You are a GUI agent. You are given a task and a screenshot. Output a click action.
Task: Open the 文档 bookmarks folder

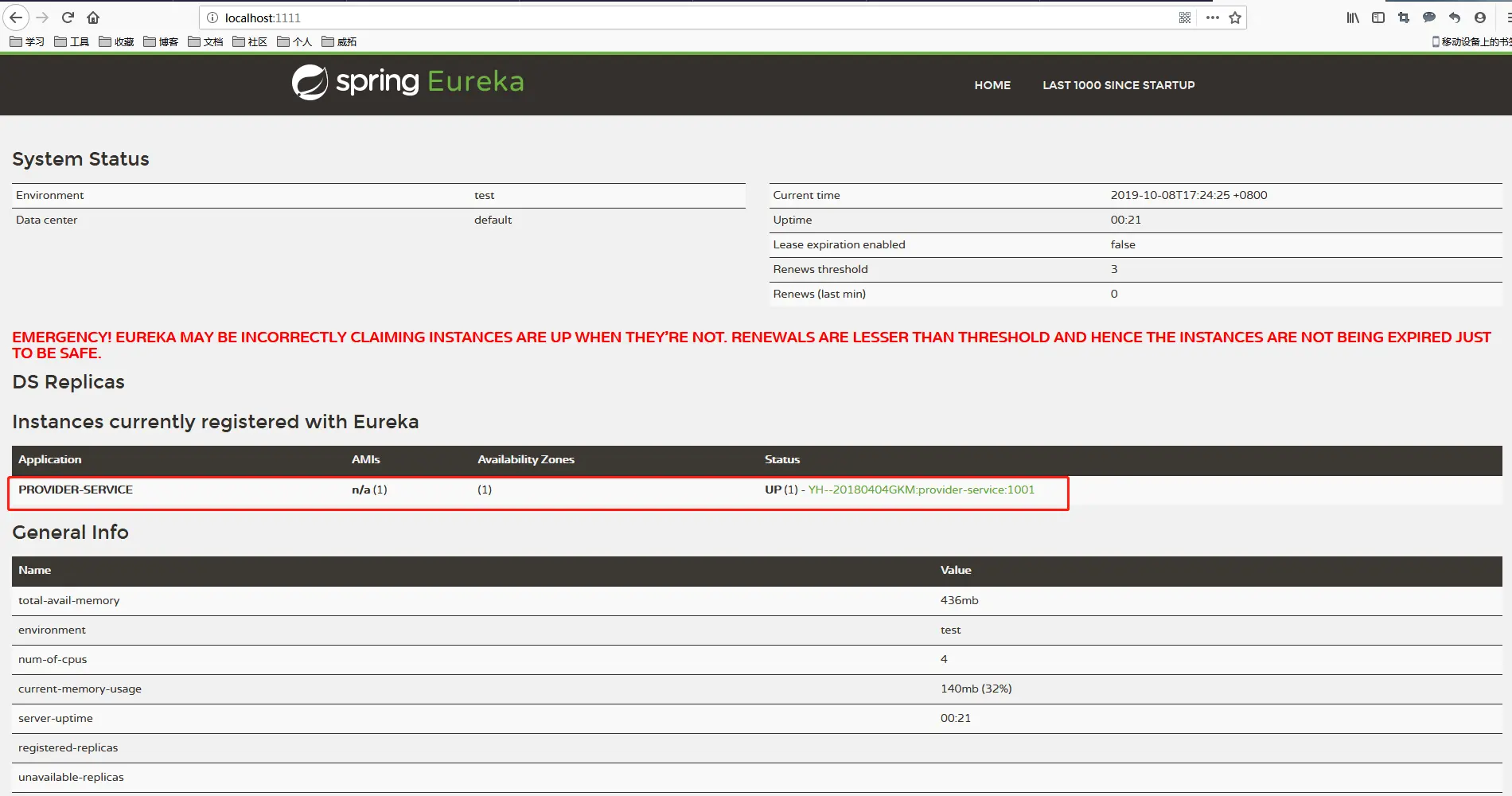pyautogui.click(x=205, y=41)
